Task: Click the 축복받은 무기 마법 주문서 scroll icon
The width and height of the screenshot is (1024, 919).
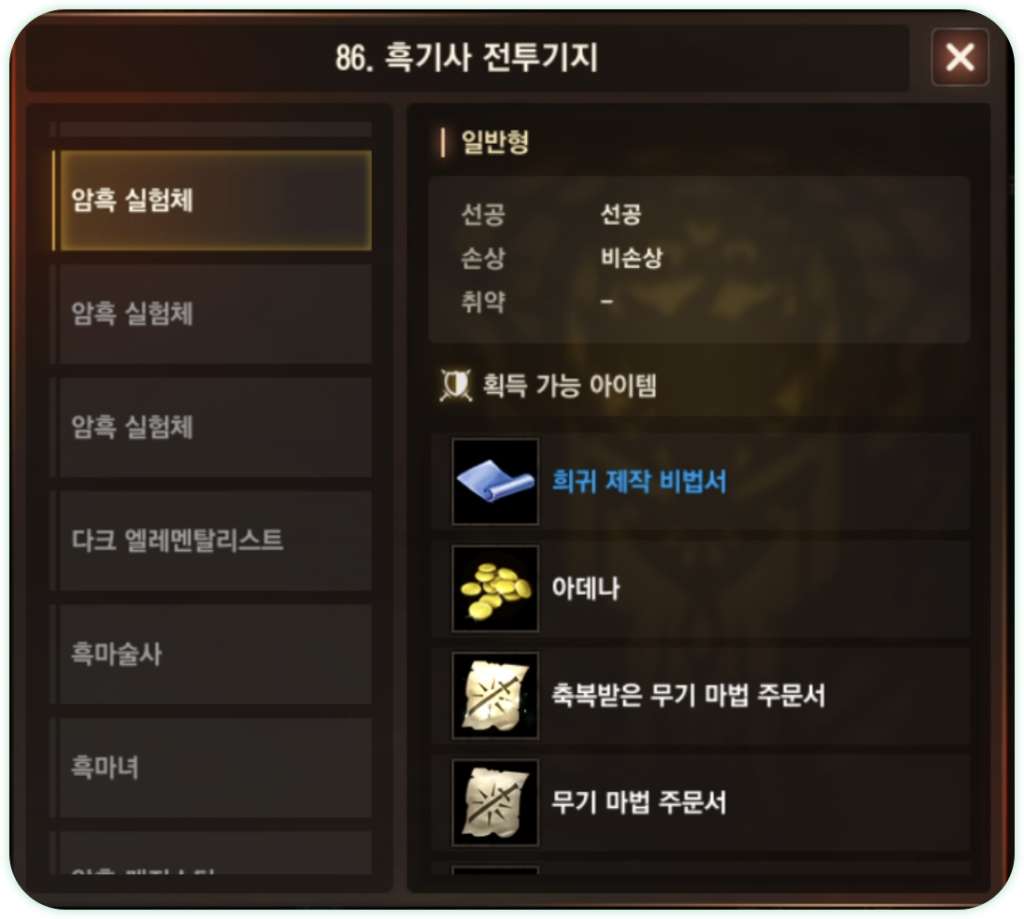Action: pos(495,695)
